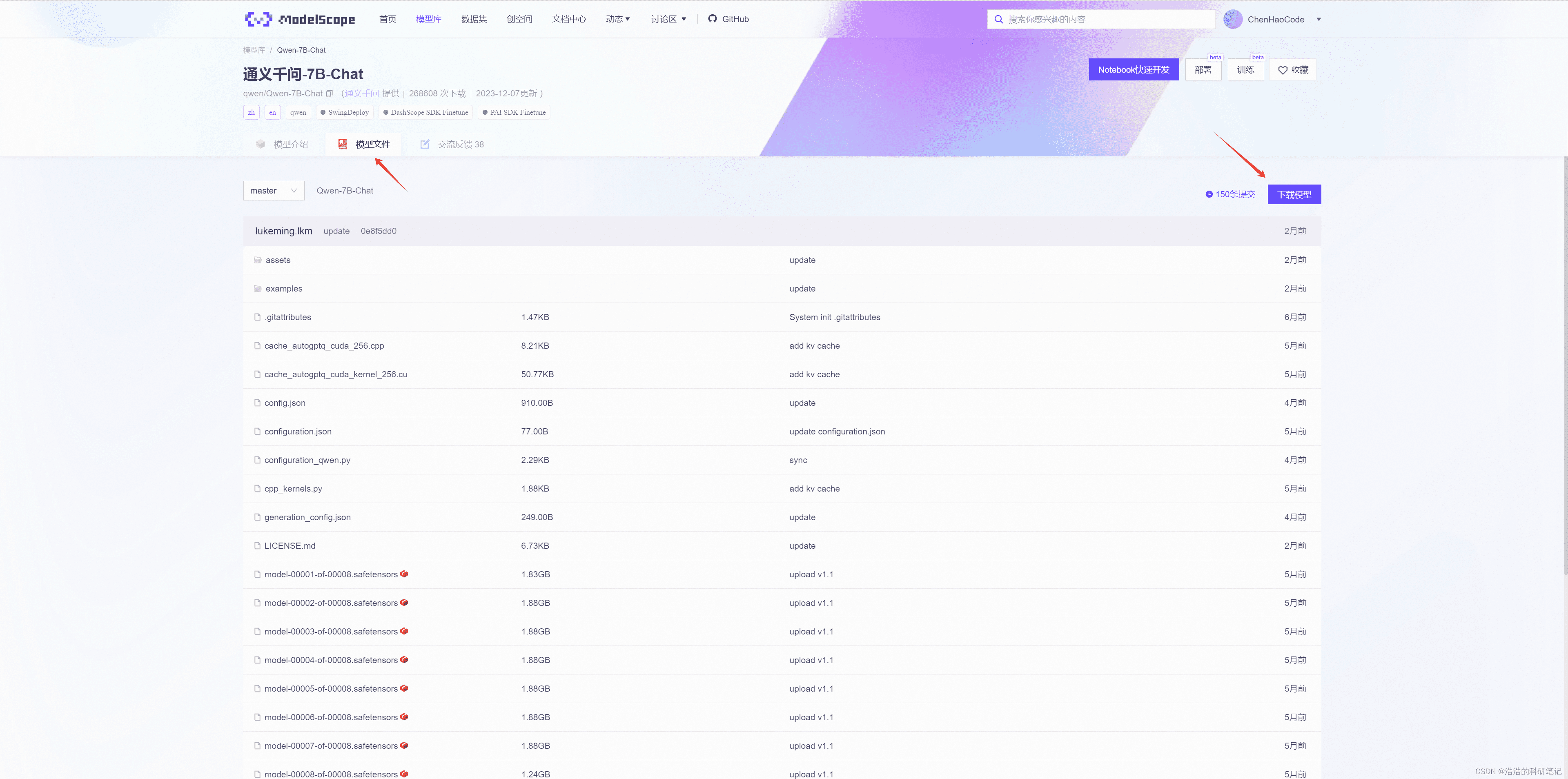The width and height of the screenshot is (1568, 779).
Task: Click the ModelScope logo
Action: (x=299, y=19)
